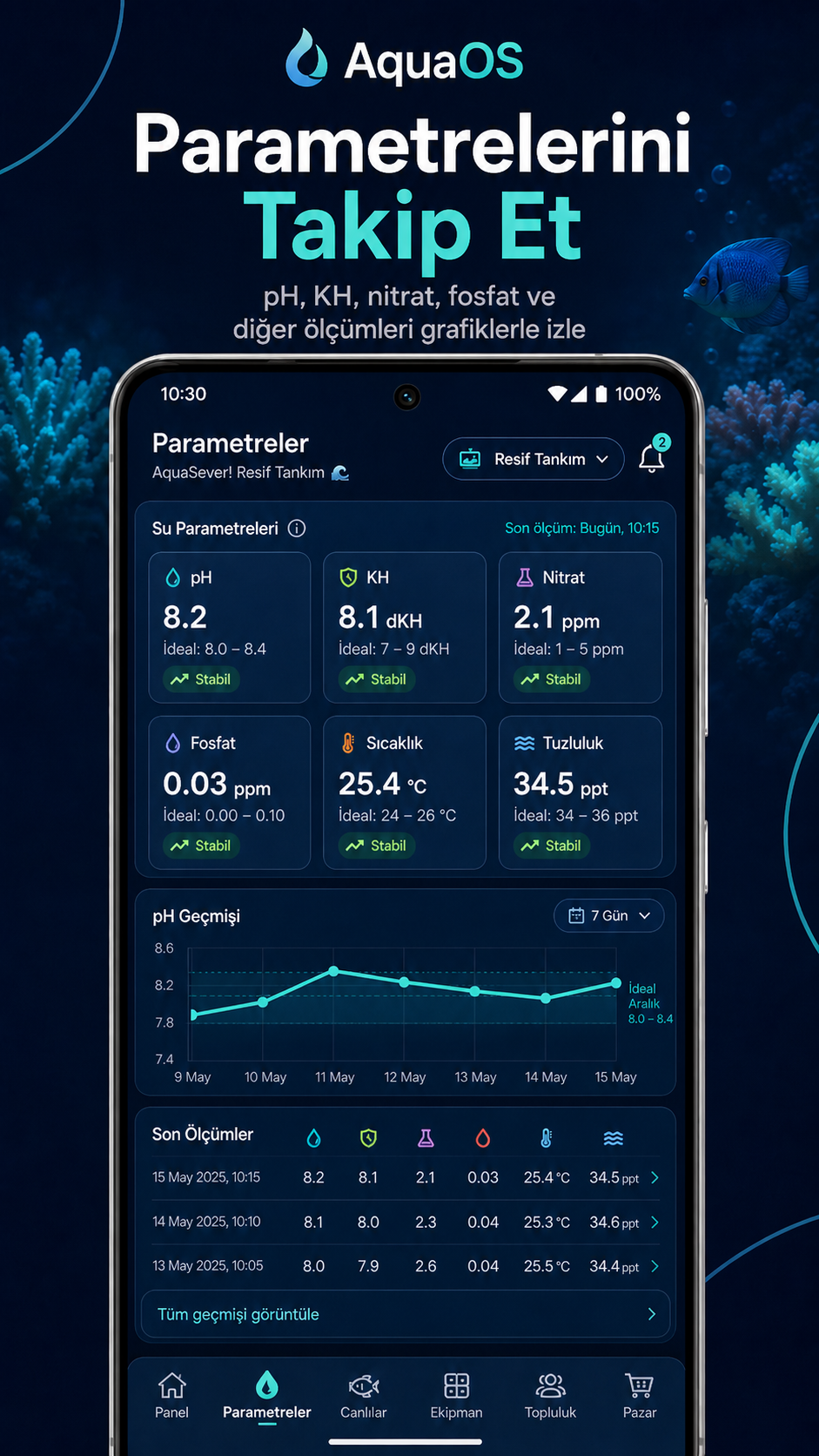Switch to the Canlılar tab
Screen dimensions: 819x1456
pyautogui.click(x=364, y=1395)
